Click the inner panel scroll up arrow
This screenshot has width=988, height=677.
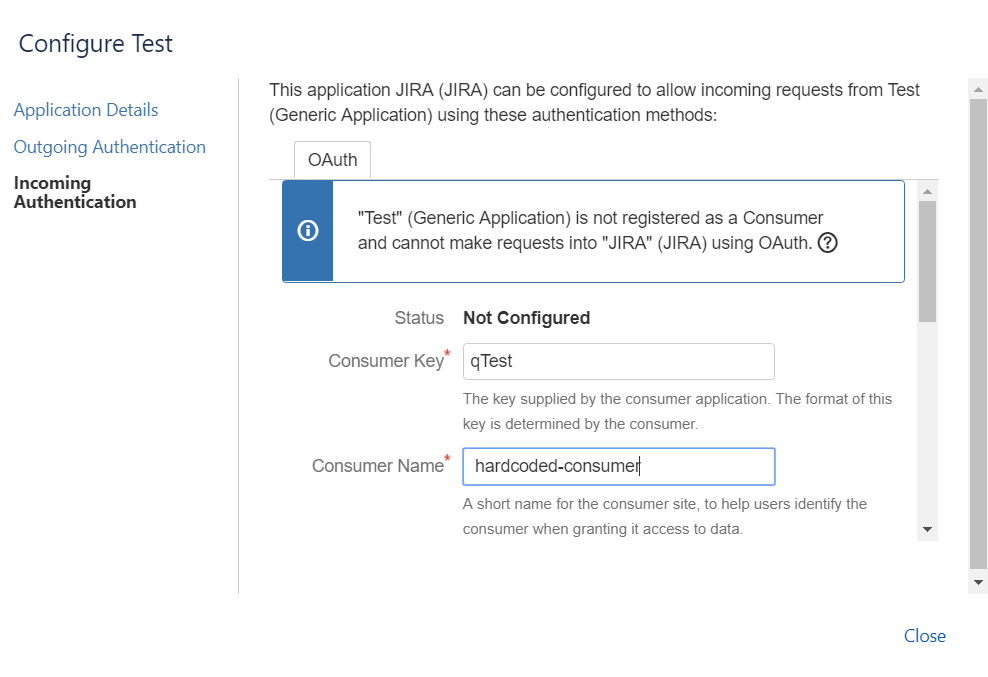[x=927, y=190]
